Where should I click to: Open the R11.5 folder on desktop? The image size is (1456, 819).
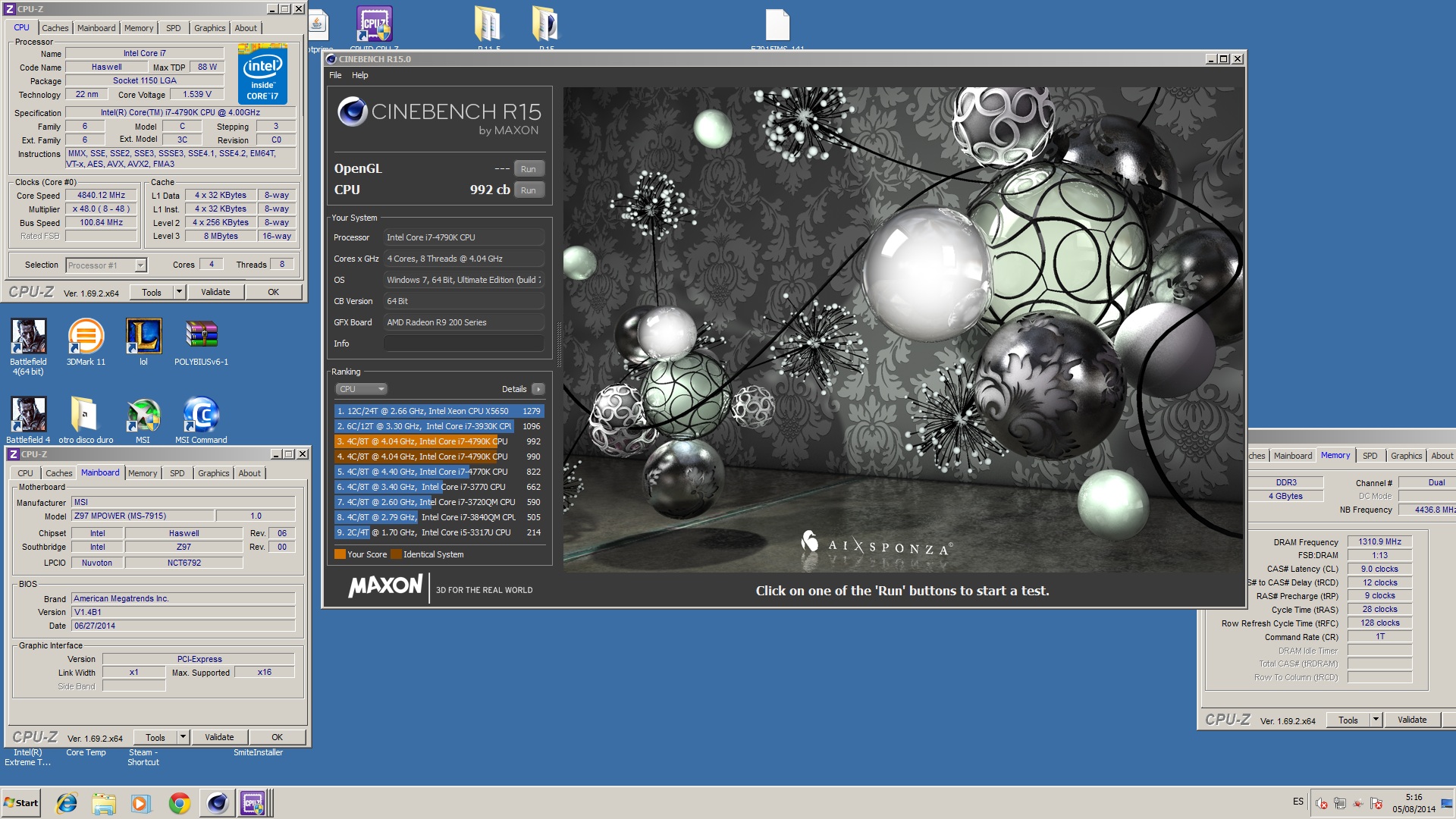click(x=488, y=29)
